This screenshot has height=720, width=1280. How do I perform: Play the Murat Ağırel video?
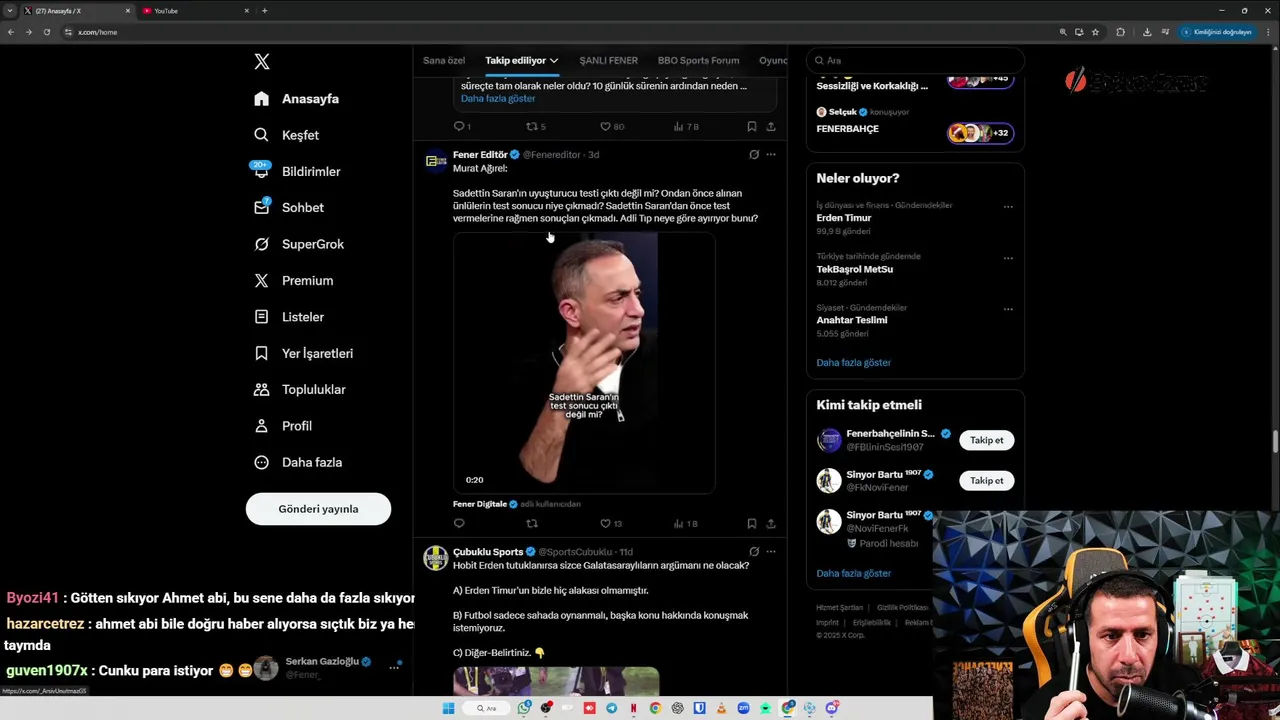pos(584,363)
